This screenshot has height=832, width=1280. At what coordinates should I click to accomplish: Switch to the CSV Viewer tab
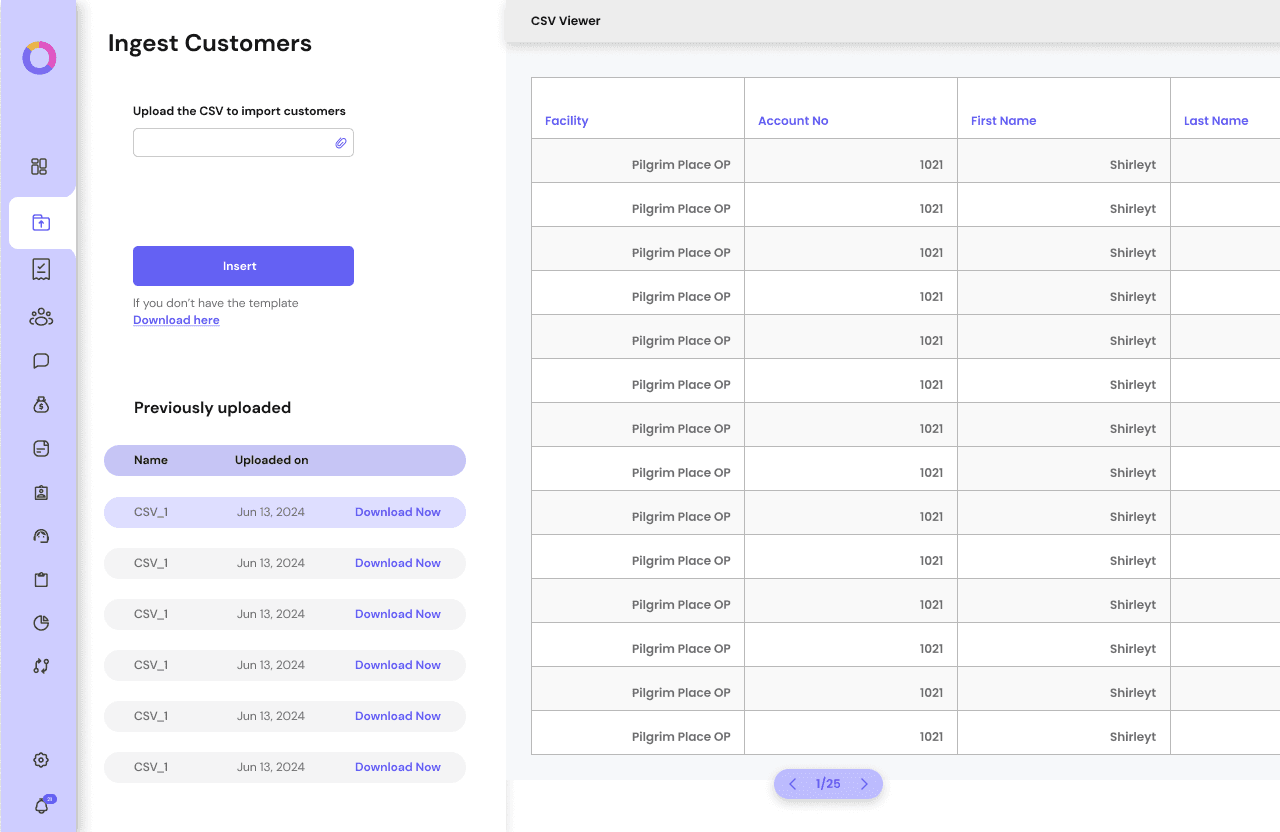coord(565,20)
